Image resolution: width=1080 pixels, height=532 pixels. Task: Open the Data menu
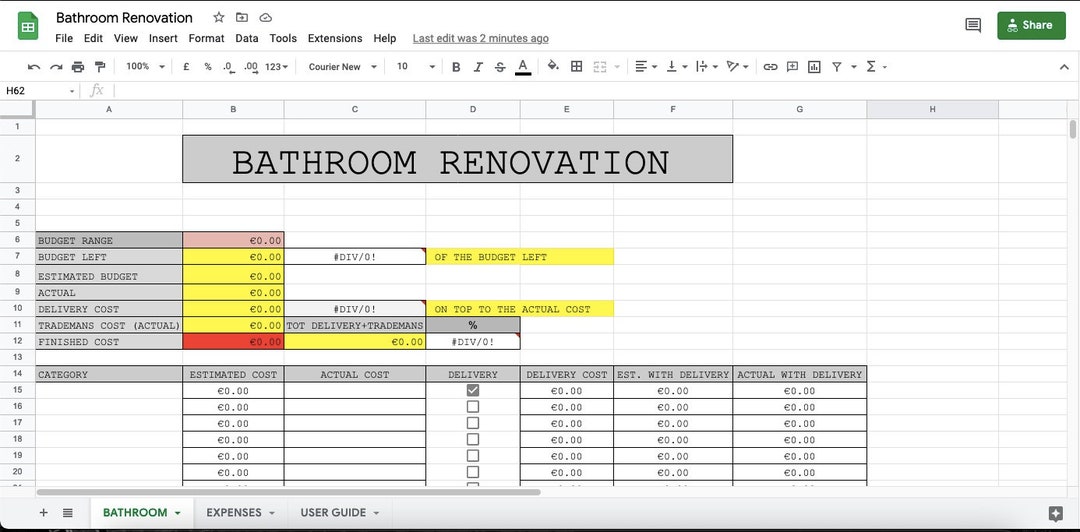pyautogui.click(x=247, y=39)
